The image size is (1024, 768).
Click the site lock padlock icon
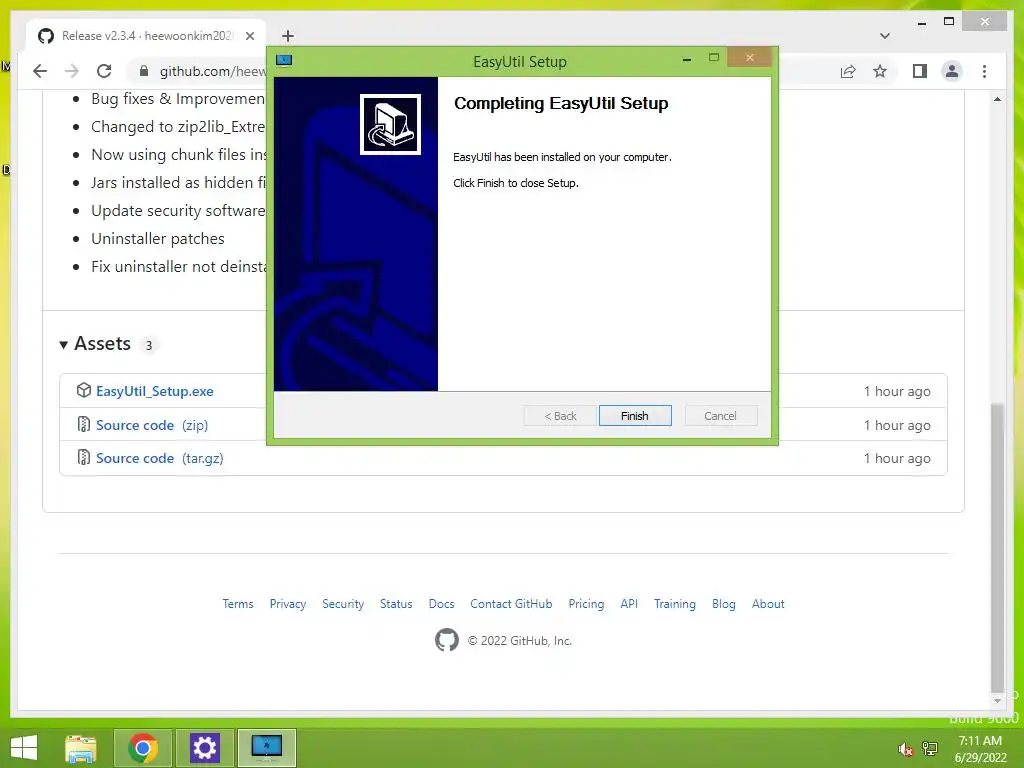pyautogui.click(x=144, y=71)
